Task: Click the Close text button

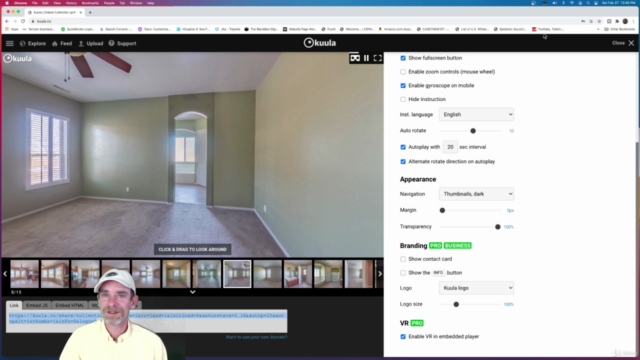Action: coord(618,43)
